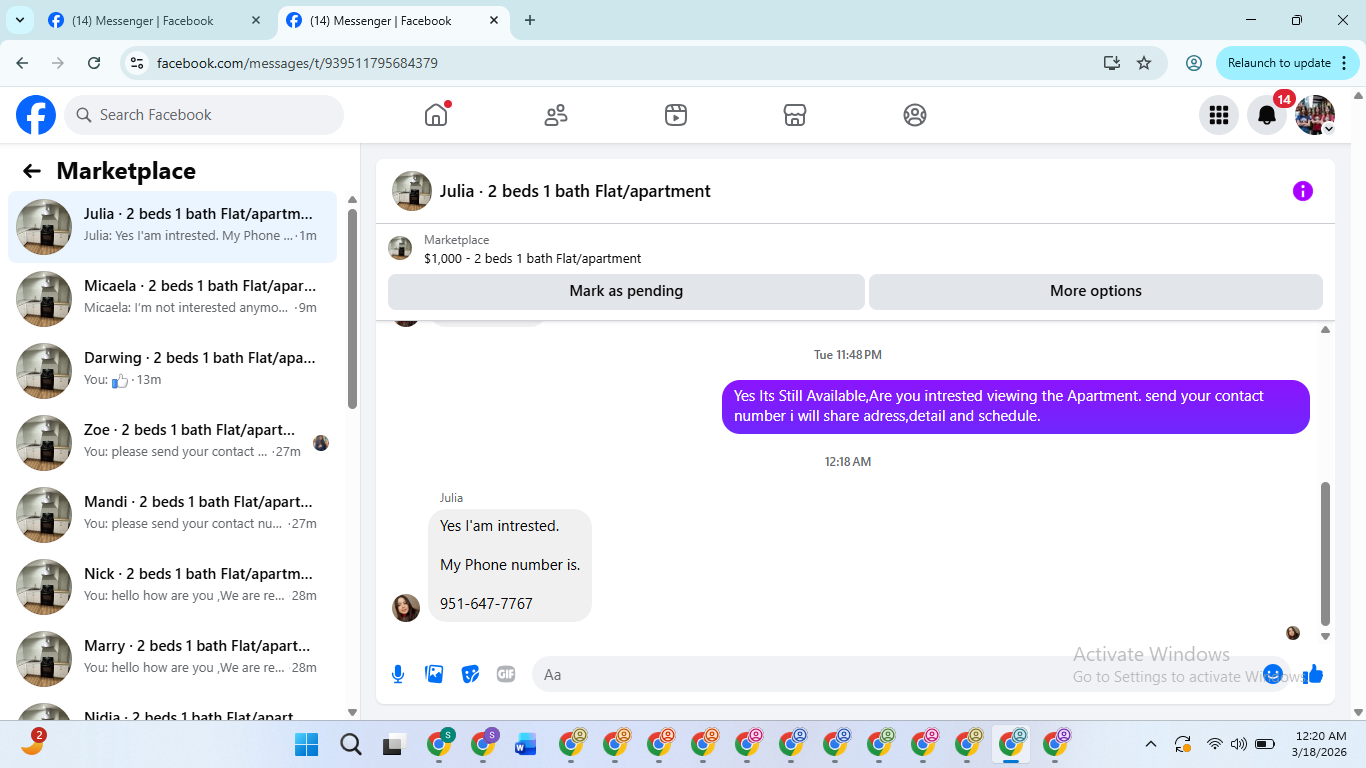Open the Marketplace storefront icon
Screen dimensions: 1366x768
click(x=795, y=115)
